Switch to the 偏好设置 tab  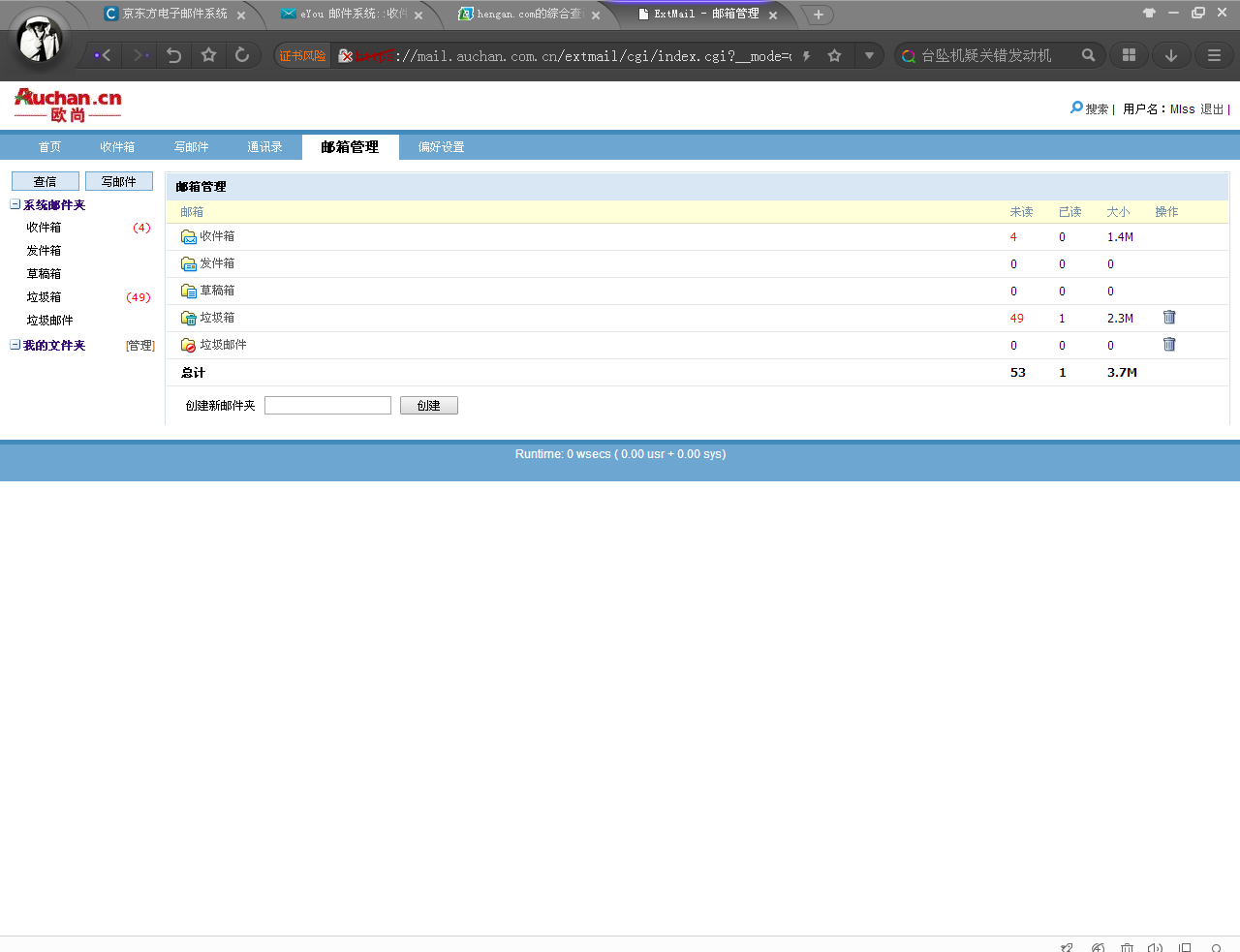(441, 147)
